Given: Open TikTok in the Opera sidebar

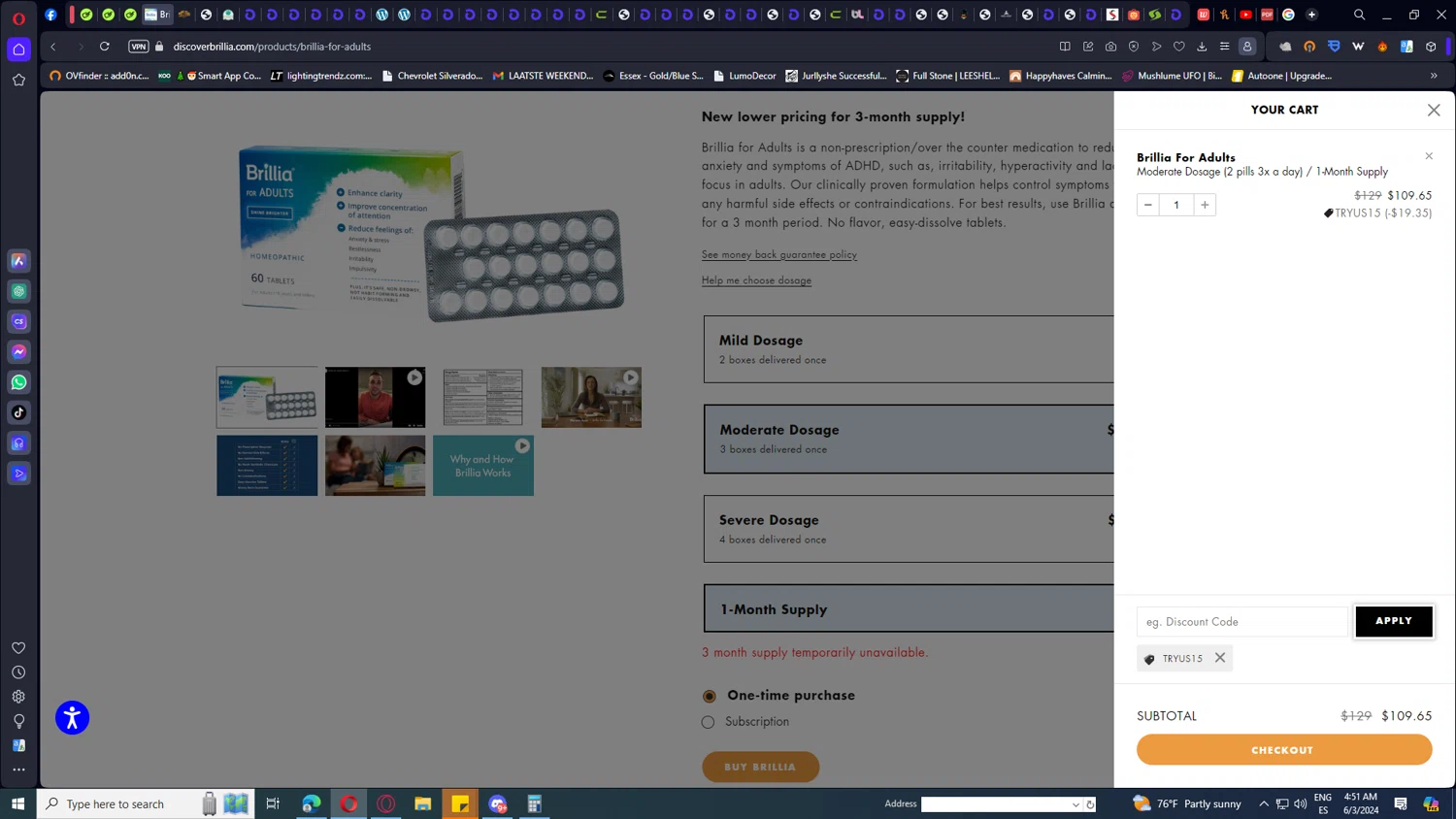Looking at the screenshot, I should (x=18, y=412).
